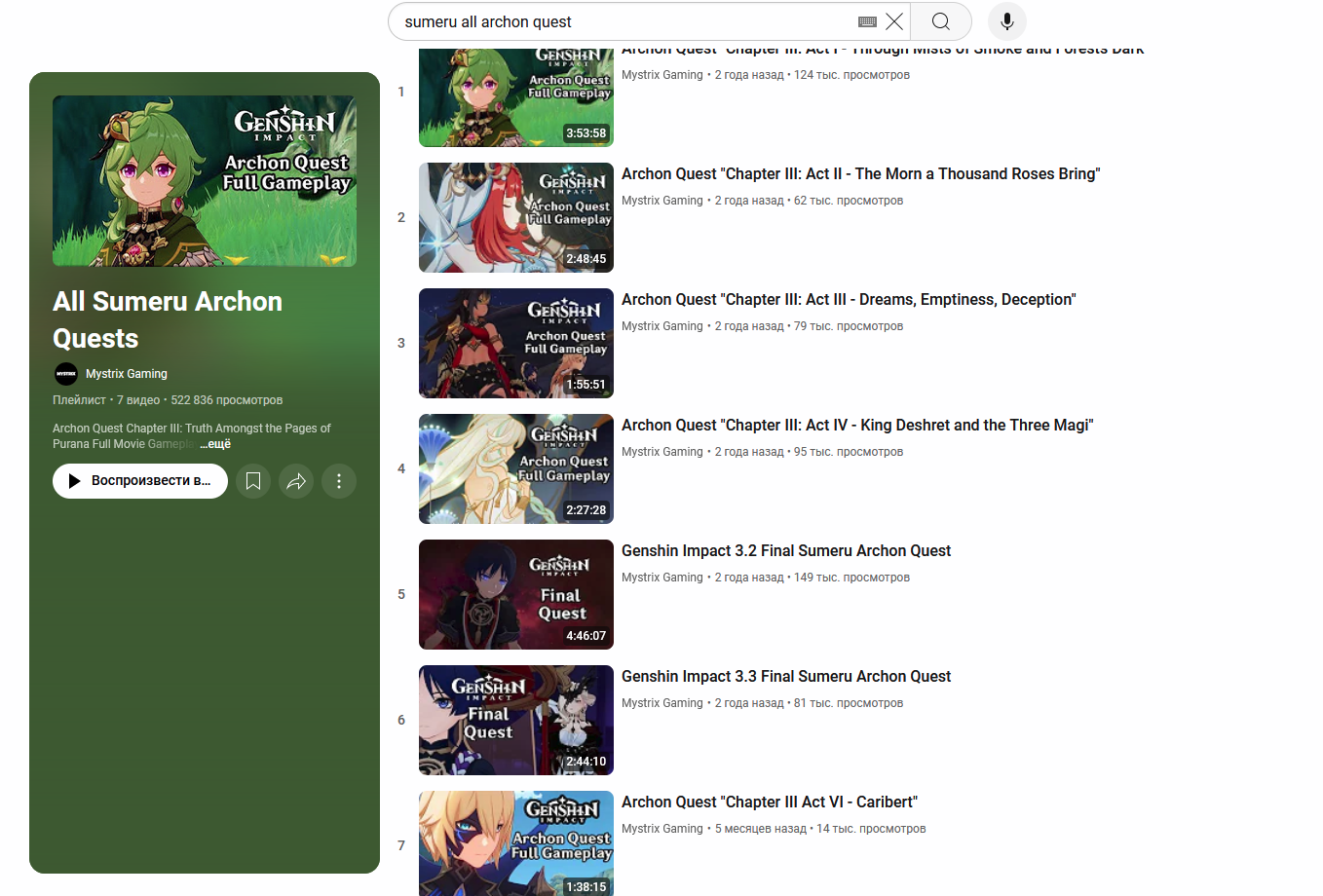Click Mystrix Gaming under the Act IV video
1323x896 pixels.
[662, 452]
